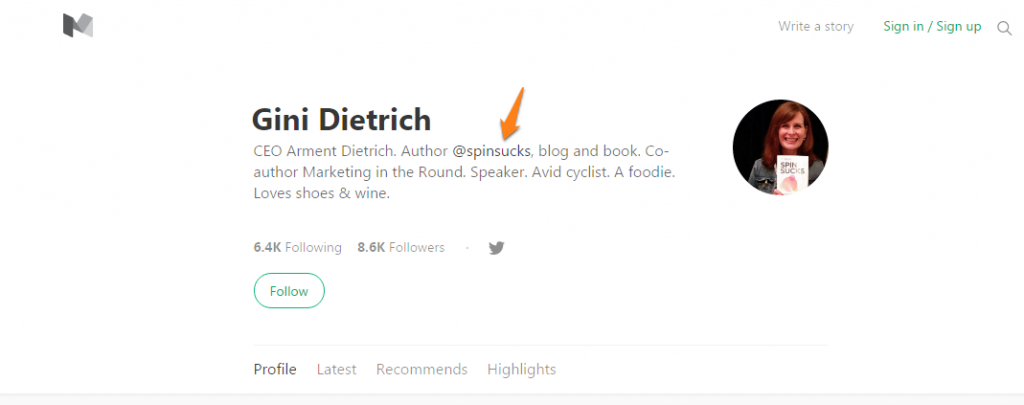Click the 'CEO Arment Dietrich' bio text
The image size is (1024, 405).
click(322, 152)
